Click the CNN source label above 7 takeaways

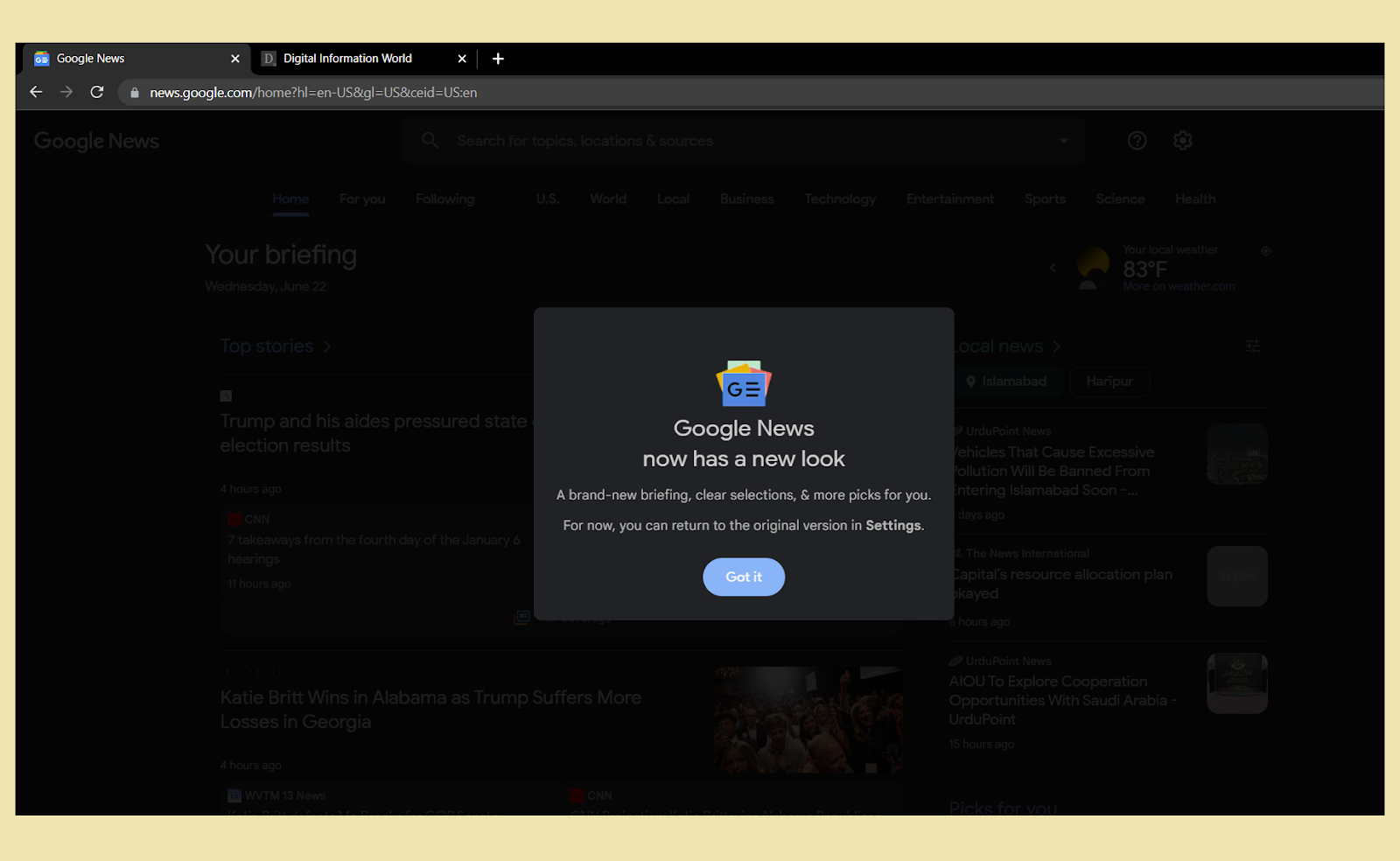257,519
